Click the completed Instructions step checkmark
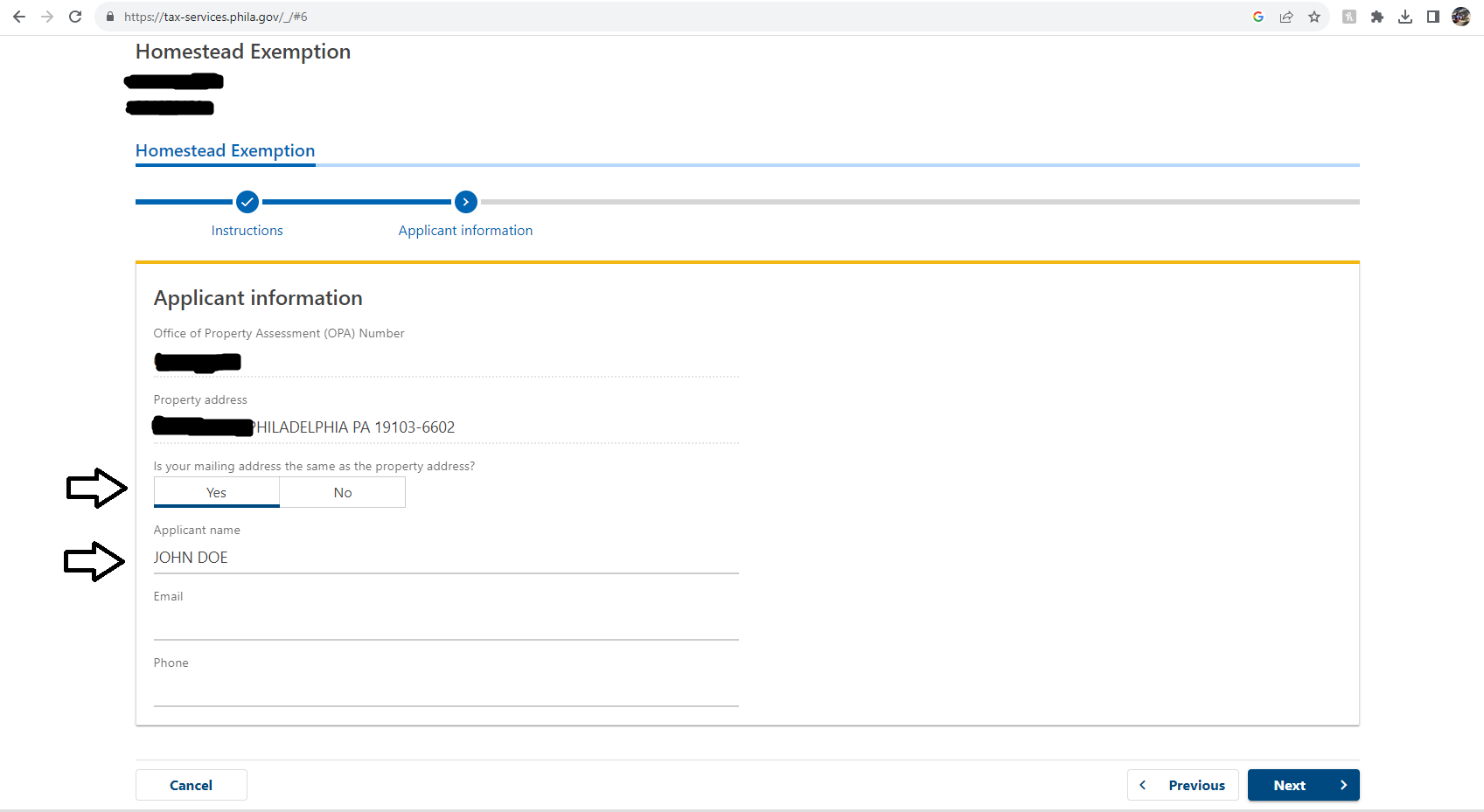Image resolution: width=1484 pixels, height=812 pixels. coord(247,202)
